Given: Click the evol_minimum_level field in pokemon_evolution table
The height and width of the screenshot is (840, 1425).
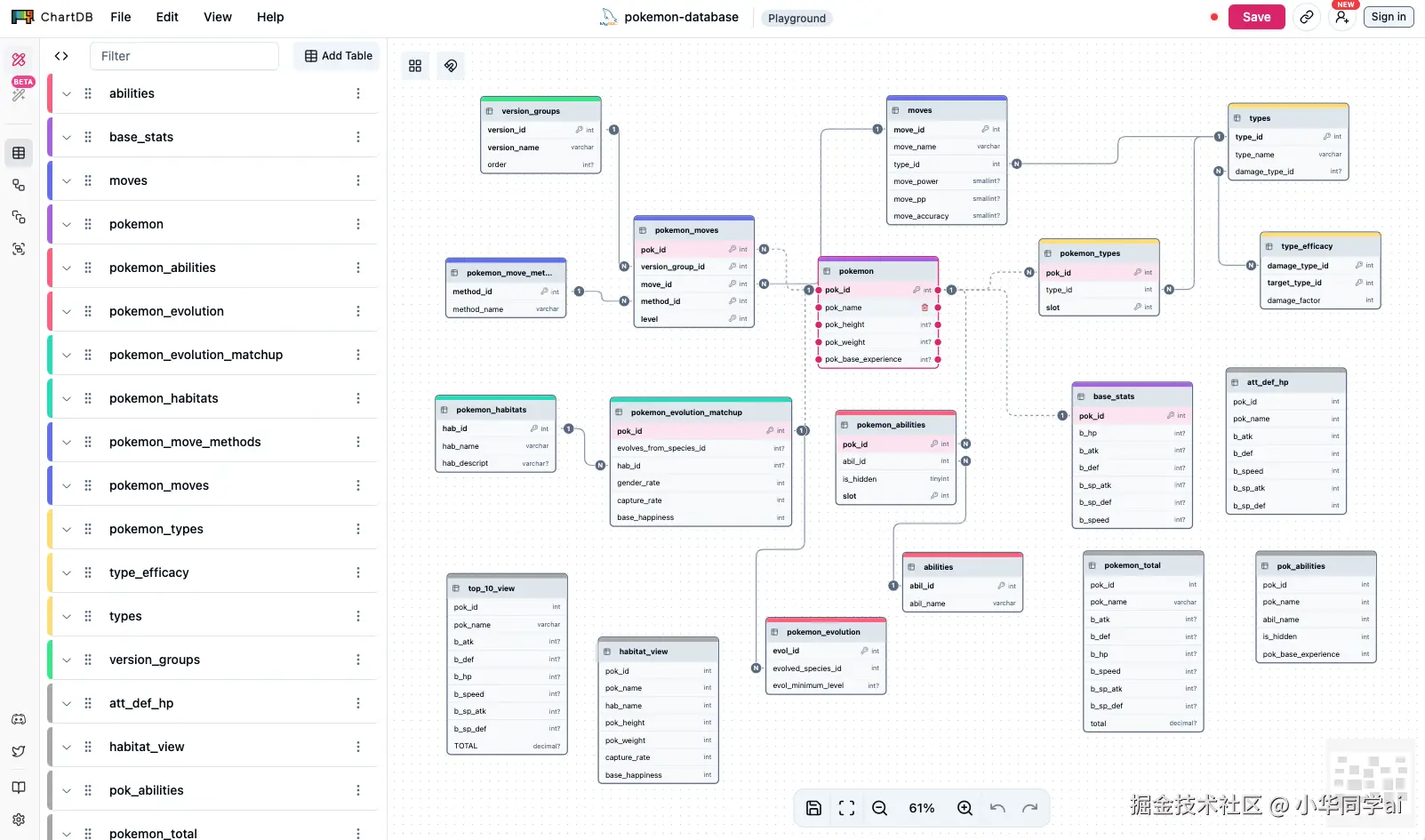Looking at the screenshot, I should [826, 685].
